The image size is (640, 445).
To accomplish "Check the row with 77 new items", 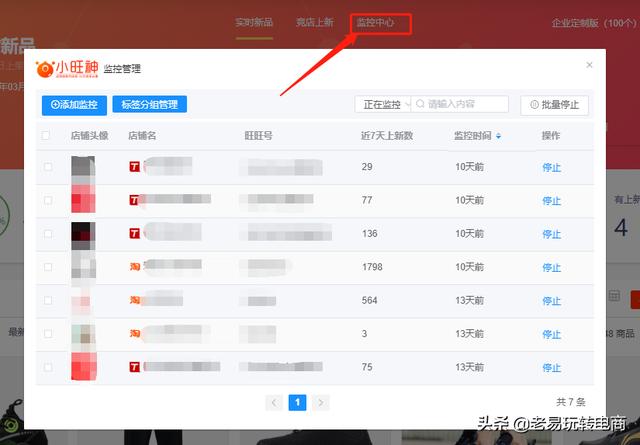I will click(x=48, y=200).
